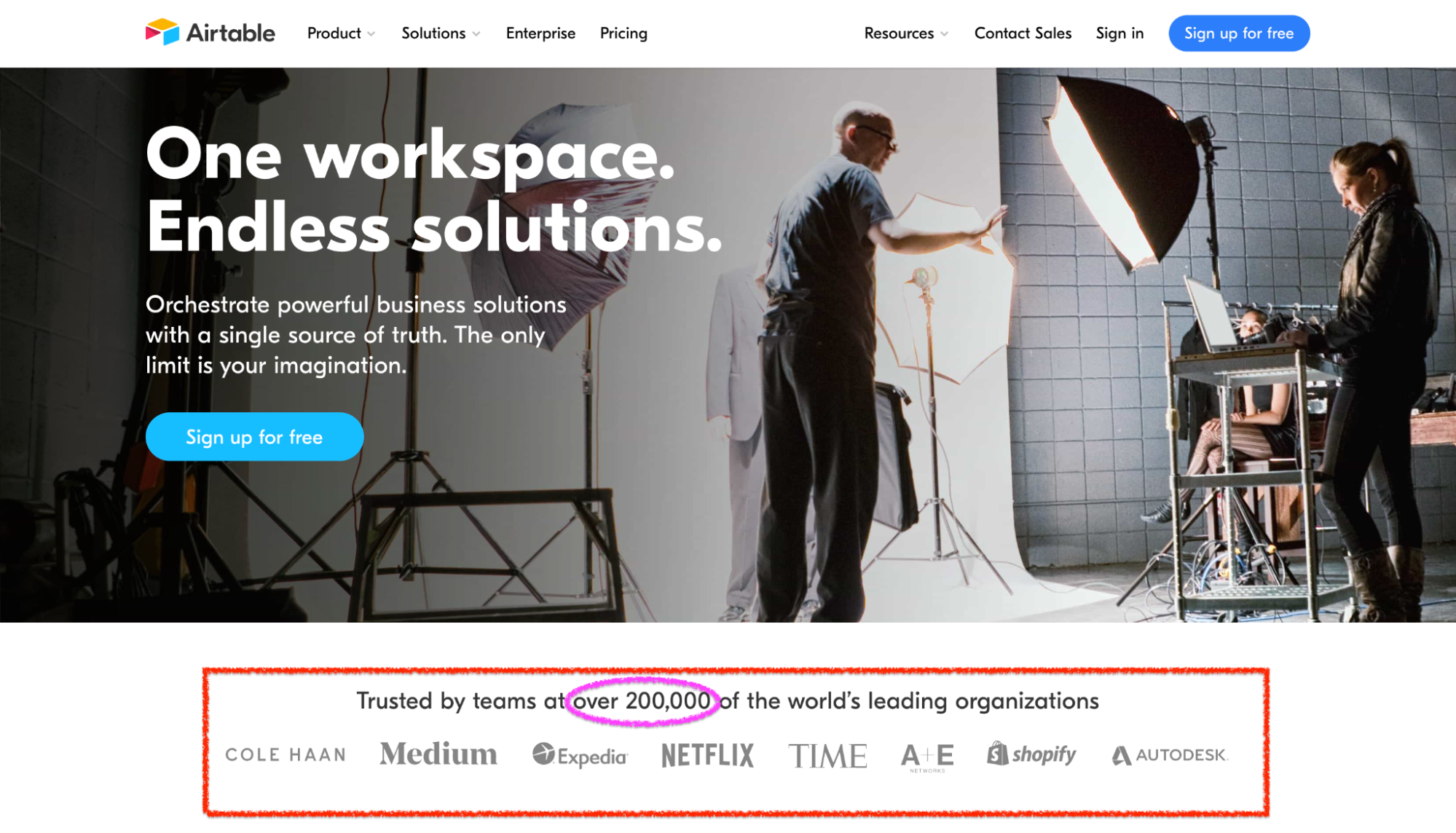Click the TIME logo

coord(827,756)
